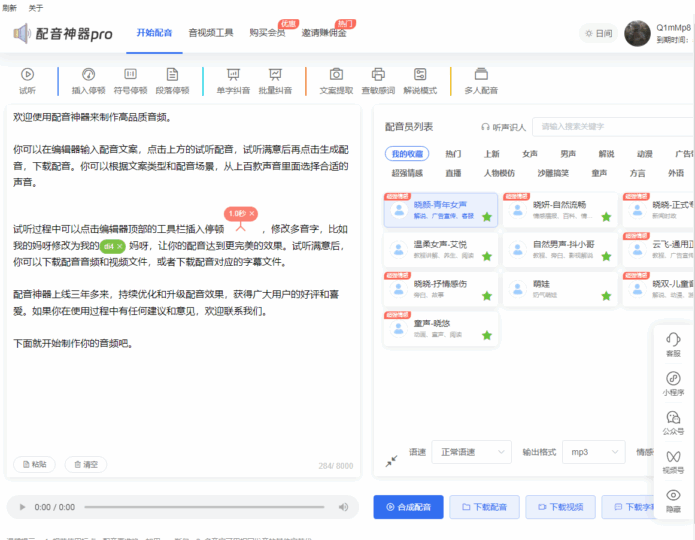Toggle favorite star on 萌娃

pos(606,296)
